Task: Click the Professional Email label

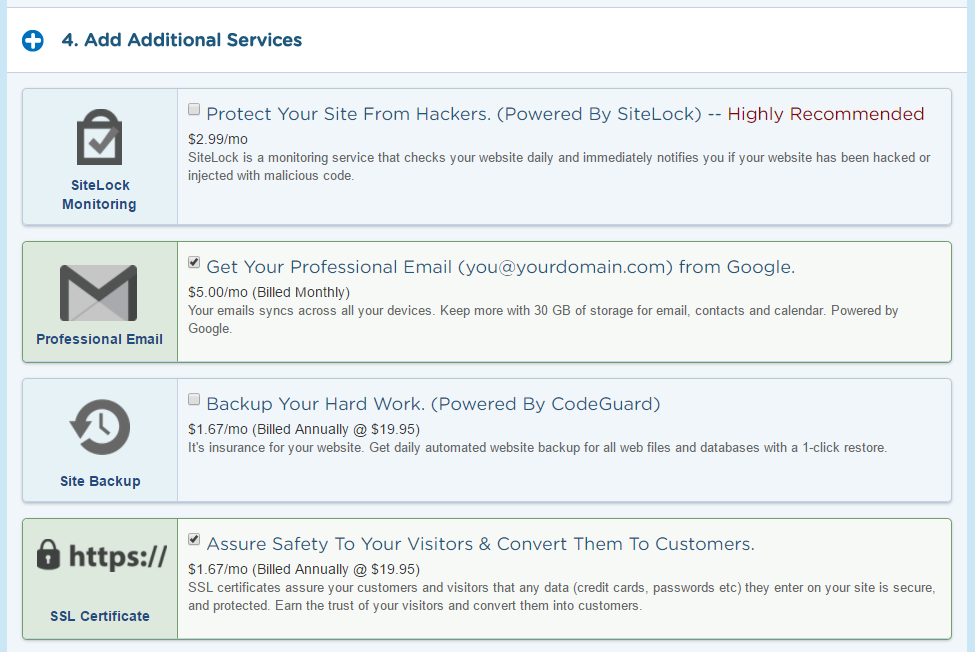Action: 99,339
